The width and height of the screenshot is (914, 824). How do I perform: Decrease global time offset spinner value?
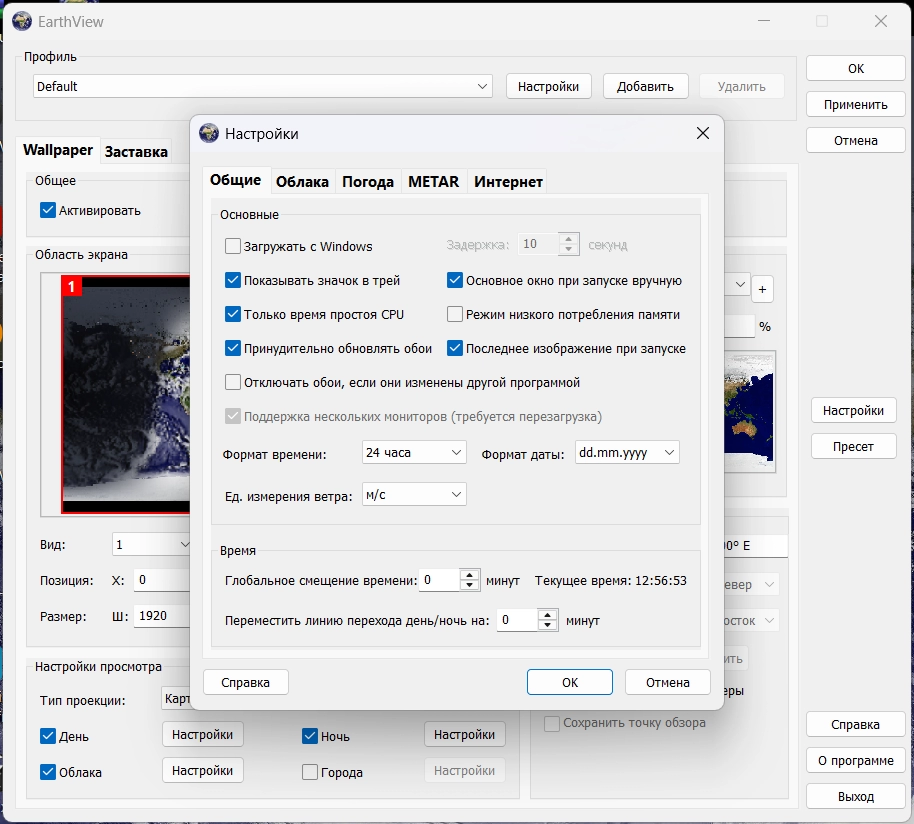tap(469, 586)
